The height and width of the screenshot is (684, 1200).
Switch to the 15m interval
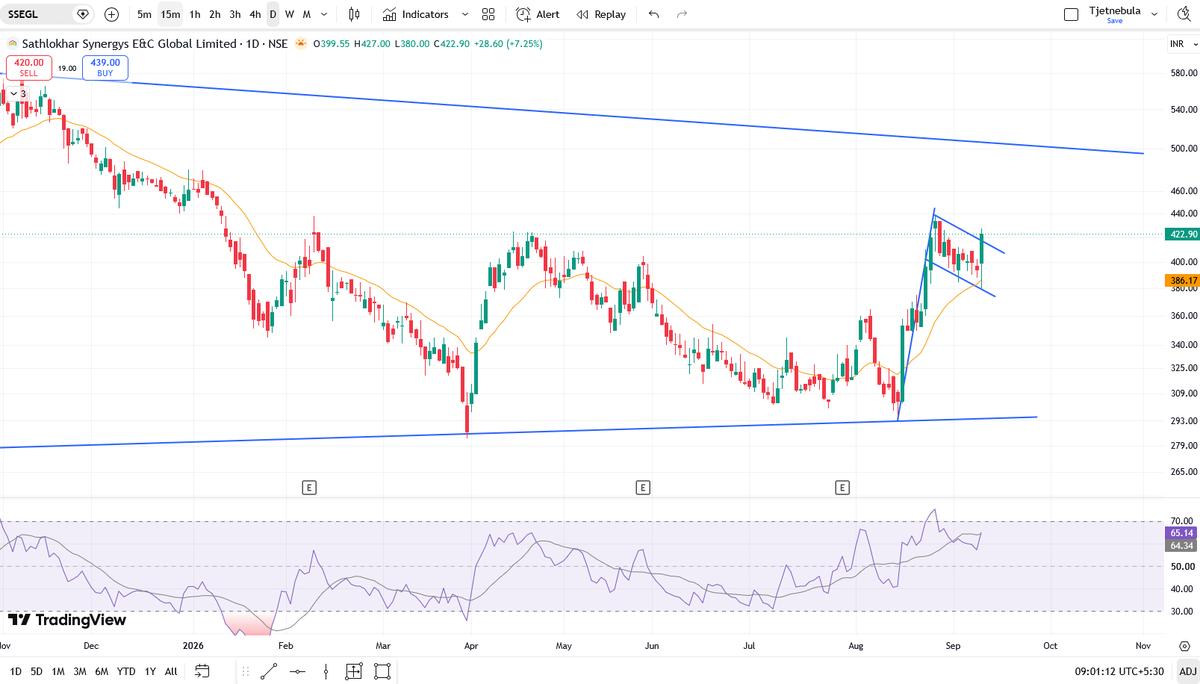click(171, 14)
